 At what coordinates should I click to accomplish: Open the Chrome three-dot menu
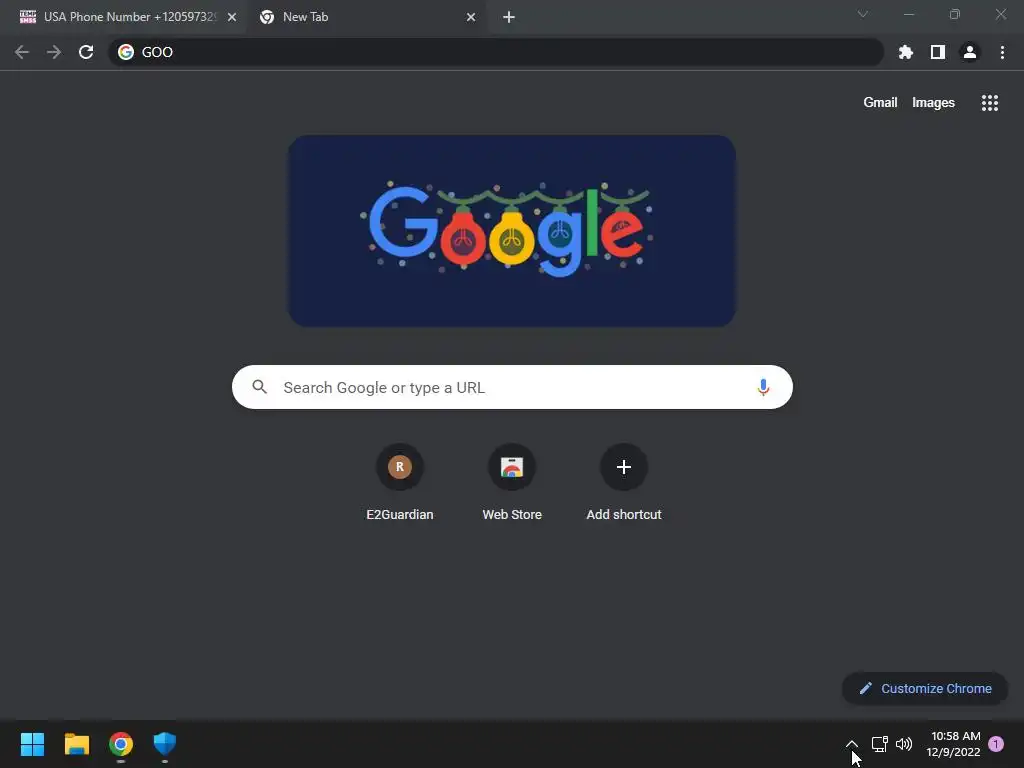[1002, 52]
